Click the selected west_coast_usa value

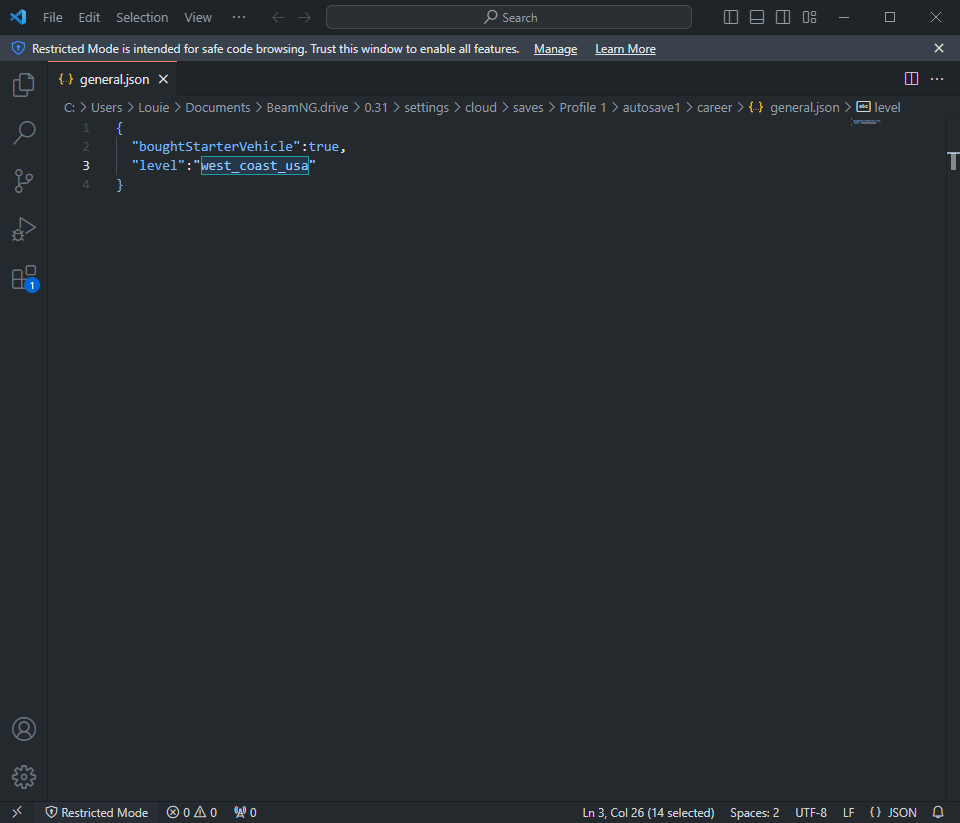pos(255,165)
